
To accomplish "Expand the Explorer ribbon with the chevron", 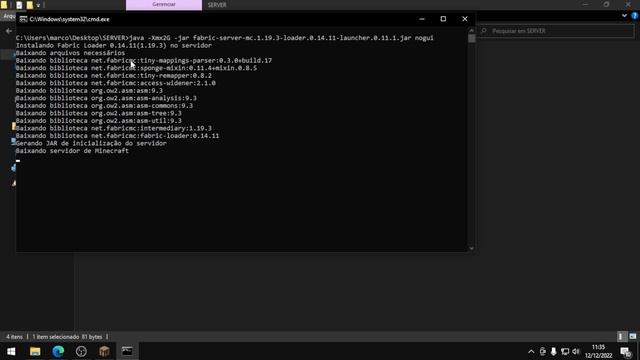I will click(624, 16).
